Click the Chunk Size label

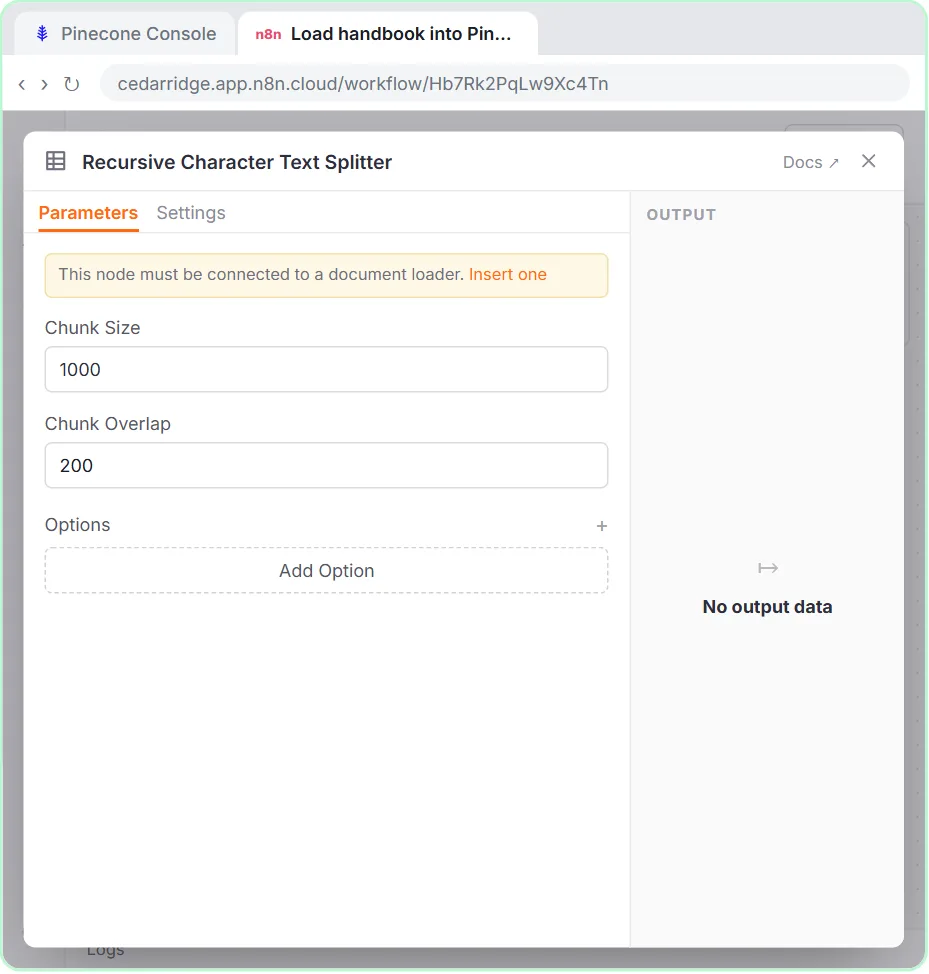coord(93,328)
